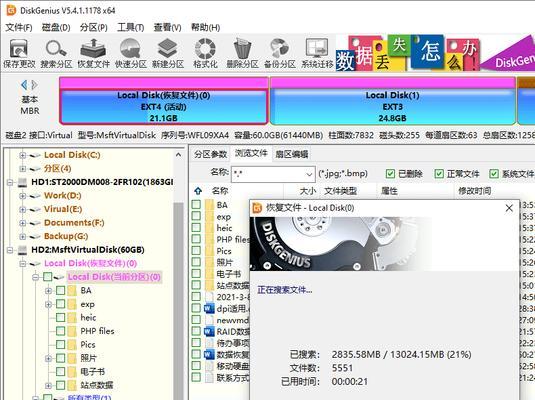Open the 工具(T) menu
Image resolution: width=535 pixels, height=400 pixels.
(130, 27)
